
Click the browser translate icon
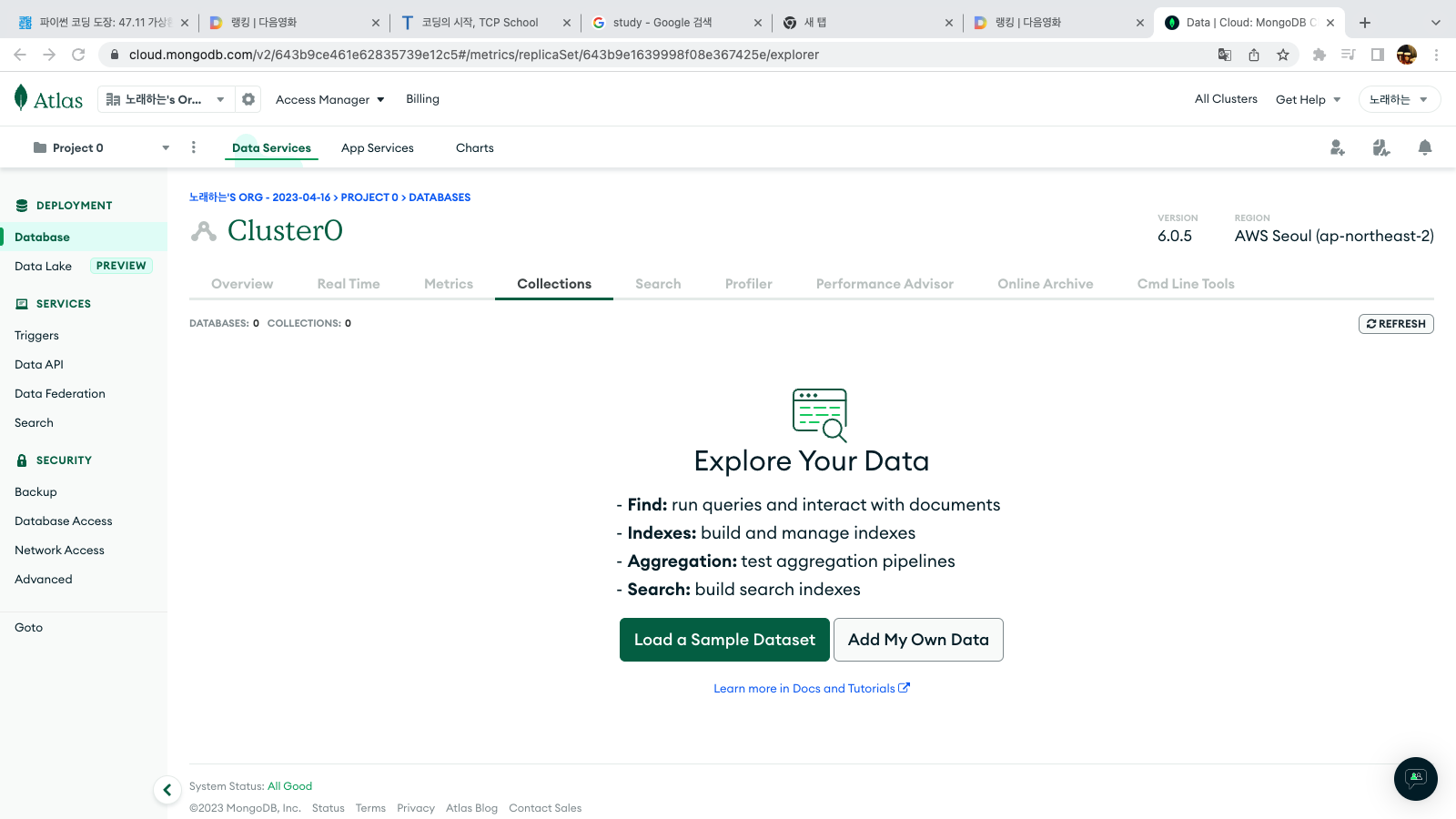pos(1225,55)
